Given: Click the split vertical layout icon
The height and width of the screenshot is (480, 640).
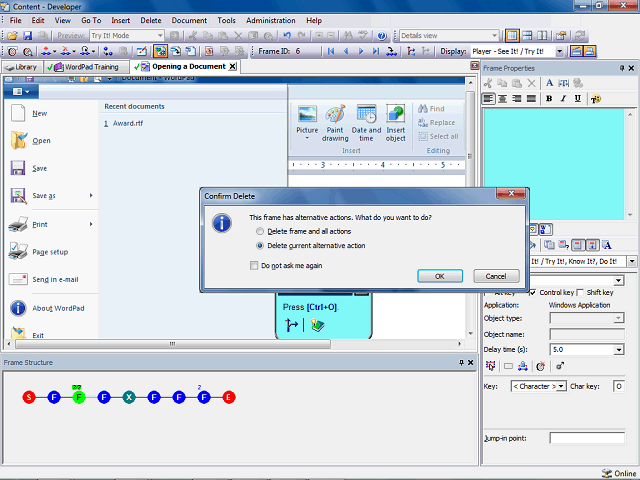Looking at the screenshot, I should 542,36.
